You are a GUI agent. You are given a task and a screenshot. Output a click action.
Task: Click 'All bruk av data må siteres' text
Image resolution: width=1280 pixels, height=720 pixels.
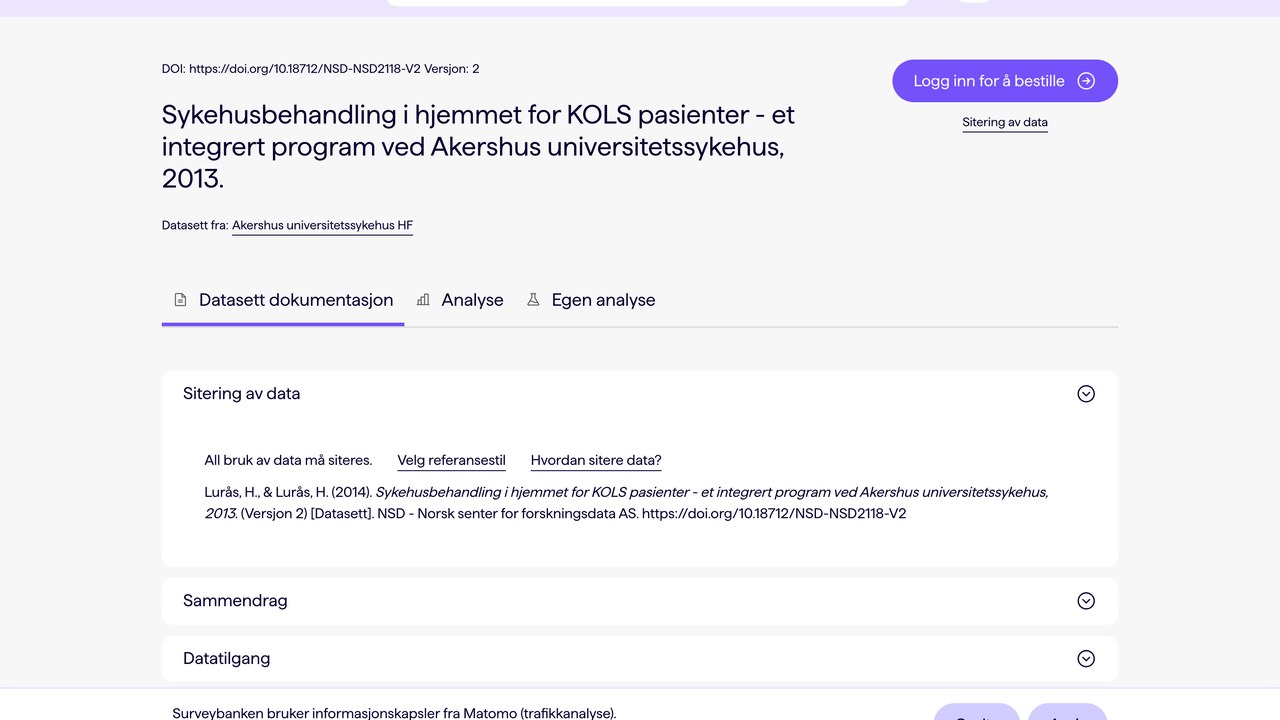[x=288, y=461]
